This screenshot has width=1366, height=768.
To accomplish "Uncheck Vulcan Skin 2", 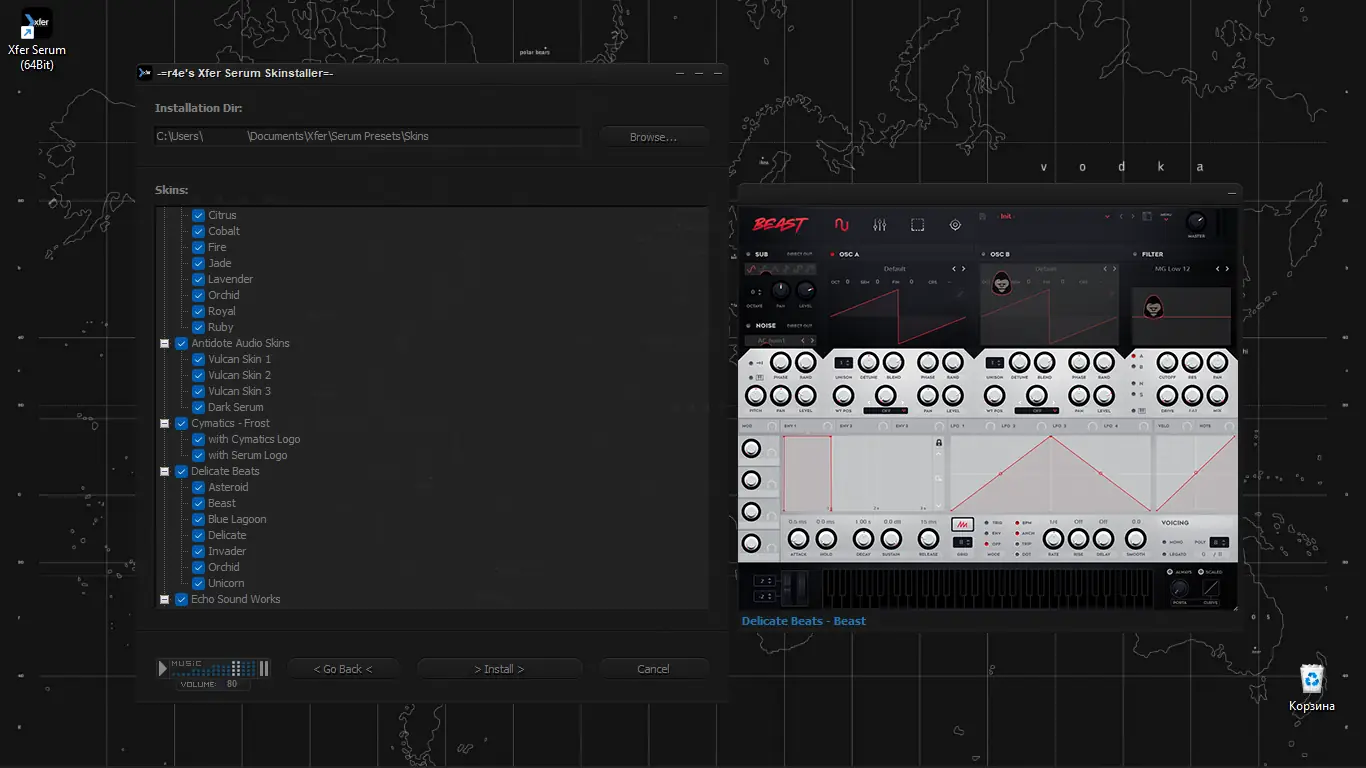I will click(x=198, y=375).
